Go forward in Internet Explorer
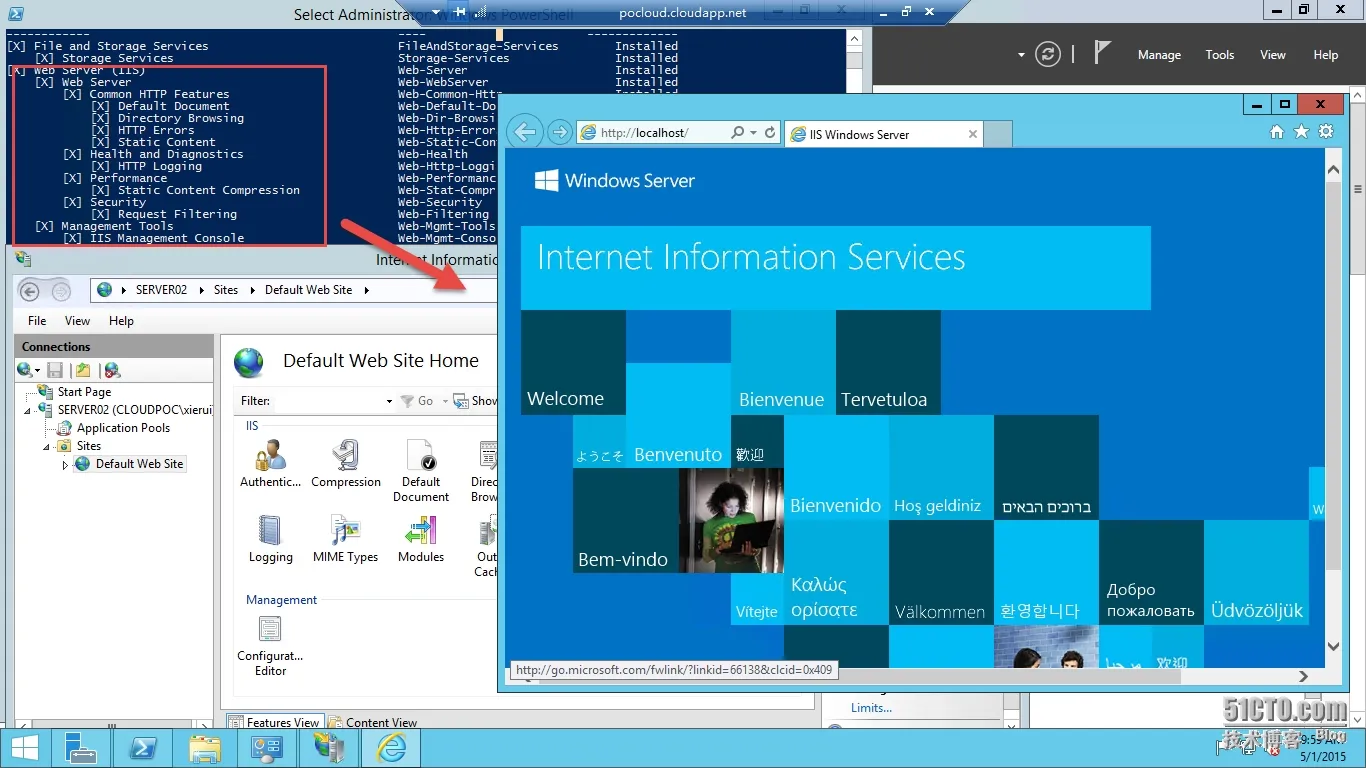 click(x=559, y=132)
